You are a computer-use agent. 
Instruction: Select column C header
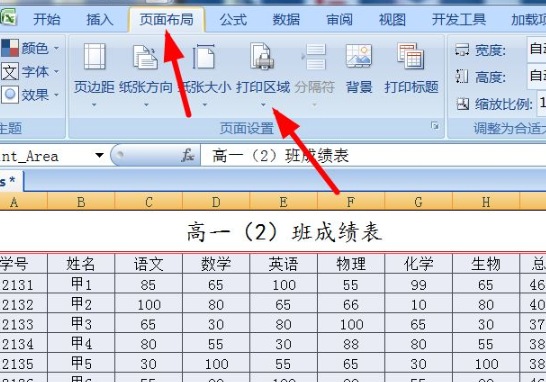[149, 202]
